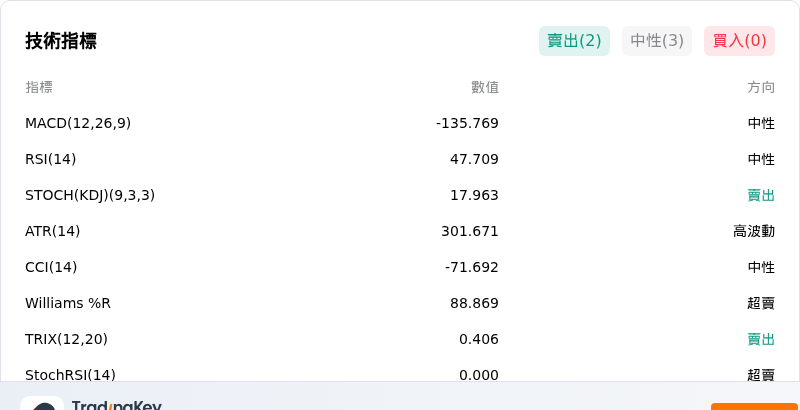
Task: Click the 指標 column header
Action: (x=39, y=88)
